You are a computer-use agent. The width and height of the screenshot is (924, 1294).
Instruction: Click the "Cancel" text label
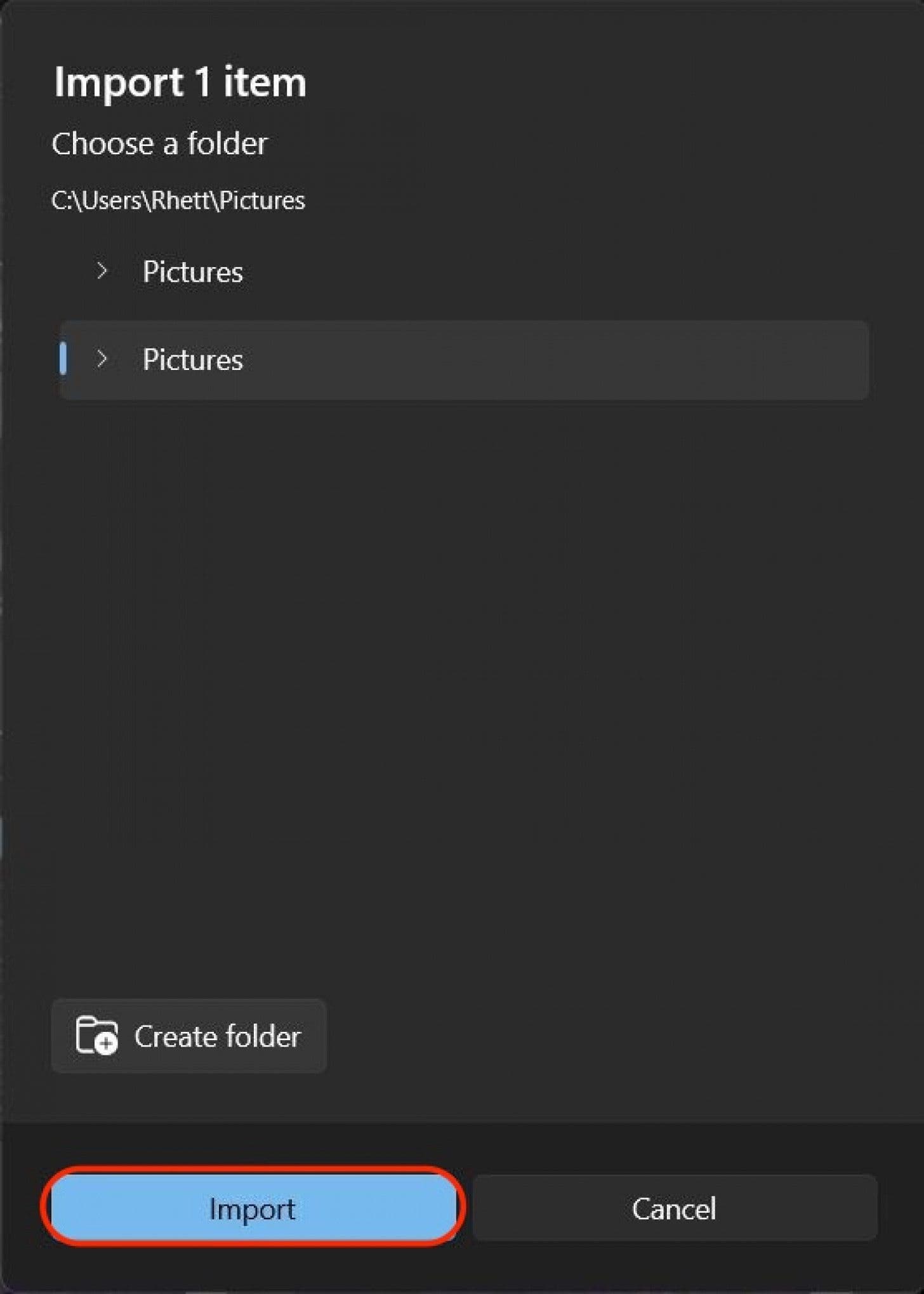(x=674, y=1209)
